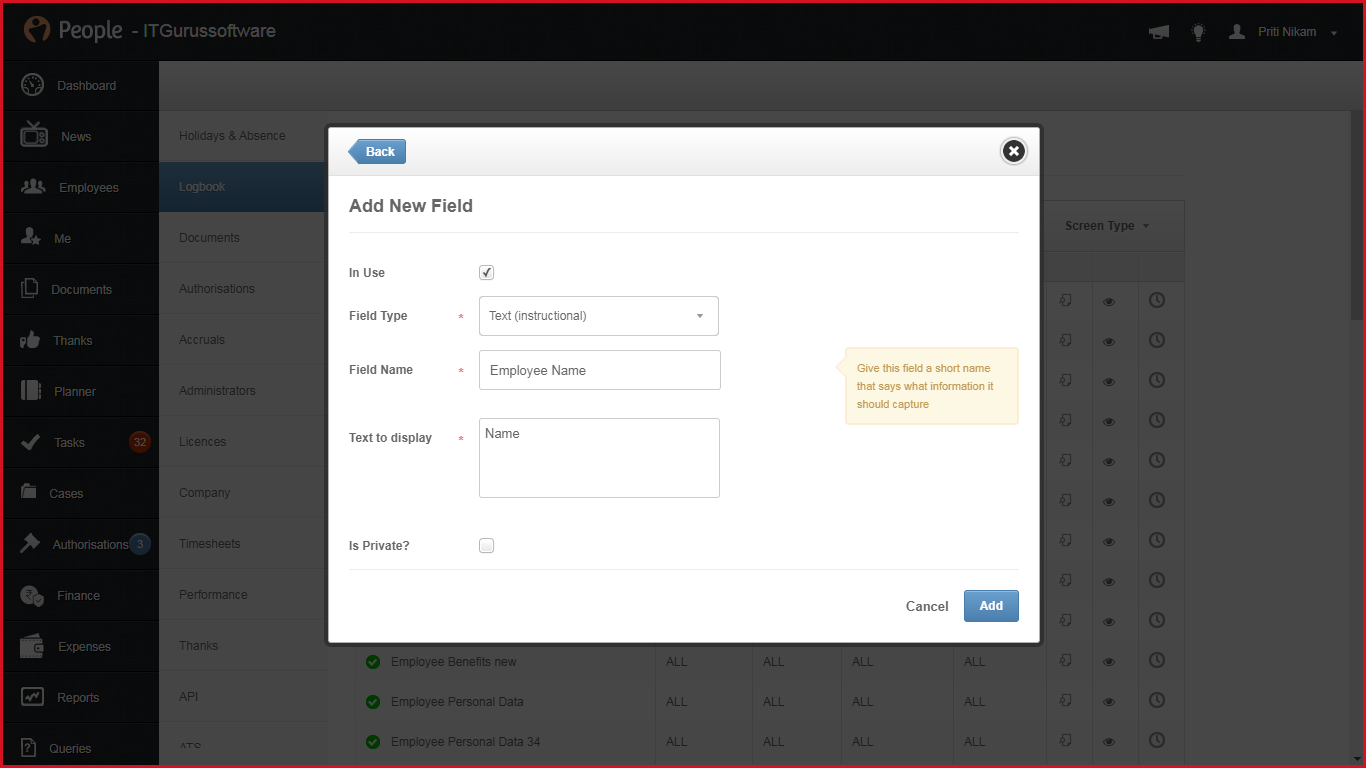Viewport: 1366px width, 768px height.
Task: Click the Authorisations badge showing 3
Action: pyautogui.click(x=140, y=544)
